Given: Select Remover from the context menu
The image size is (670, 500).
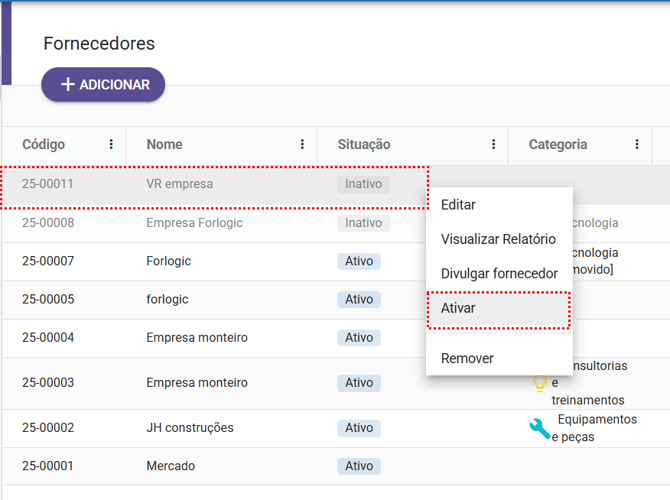Looking at the screenshot, I should pos(467,358).
